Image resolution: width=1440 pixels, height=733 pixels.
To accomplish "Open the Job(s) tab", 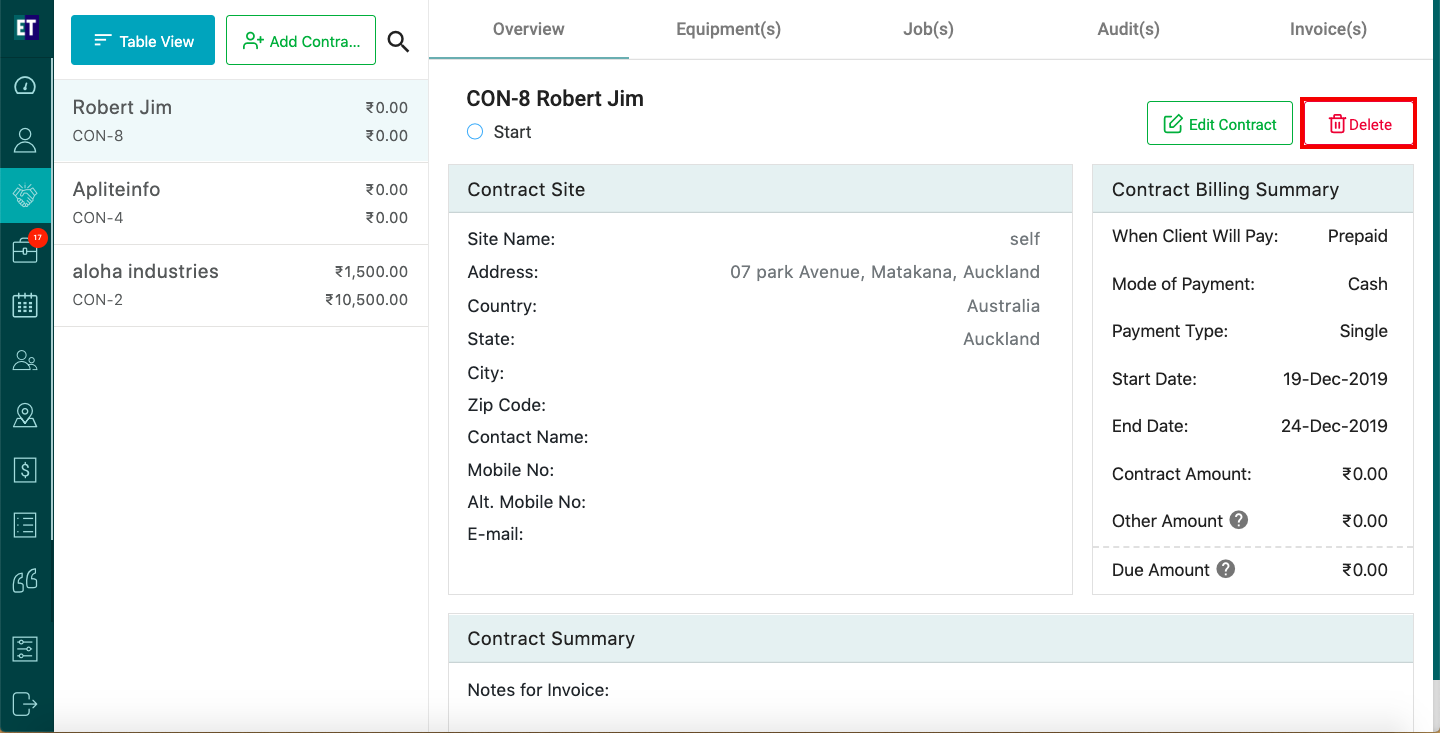I will (x=929, y=29).
